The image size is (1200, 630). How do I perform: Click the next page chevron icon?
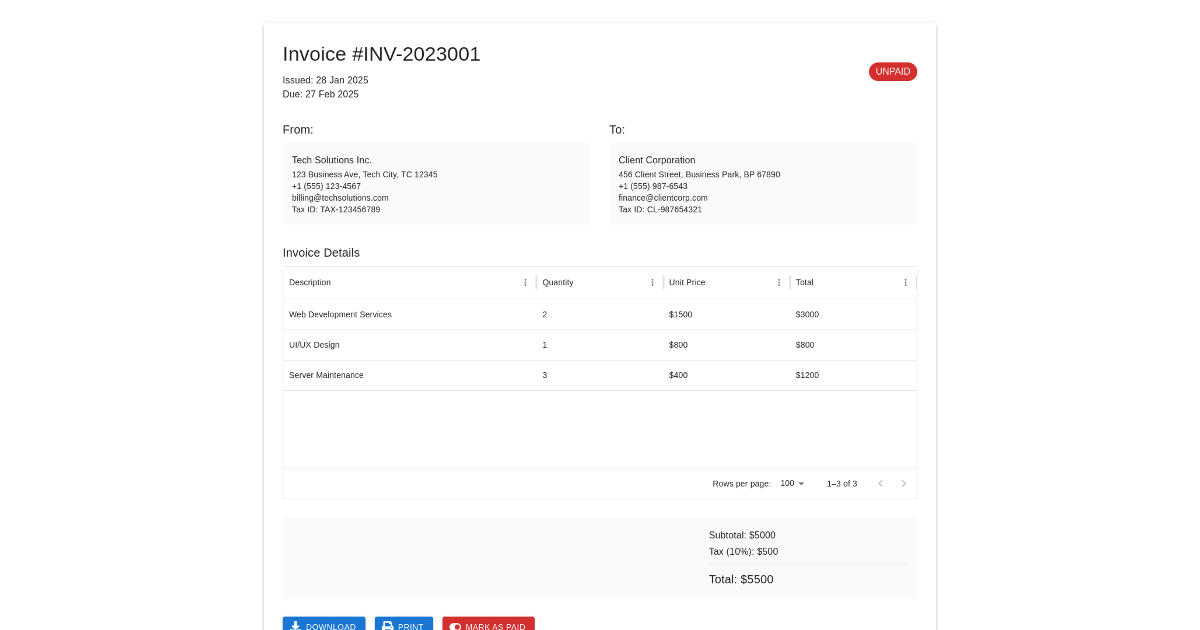pyautogui.click(x=903, y=483)
